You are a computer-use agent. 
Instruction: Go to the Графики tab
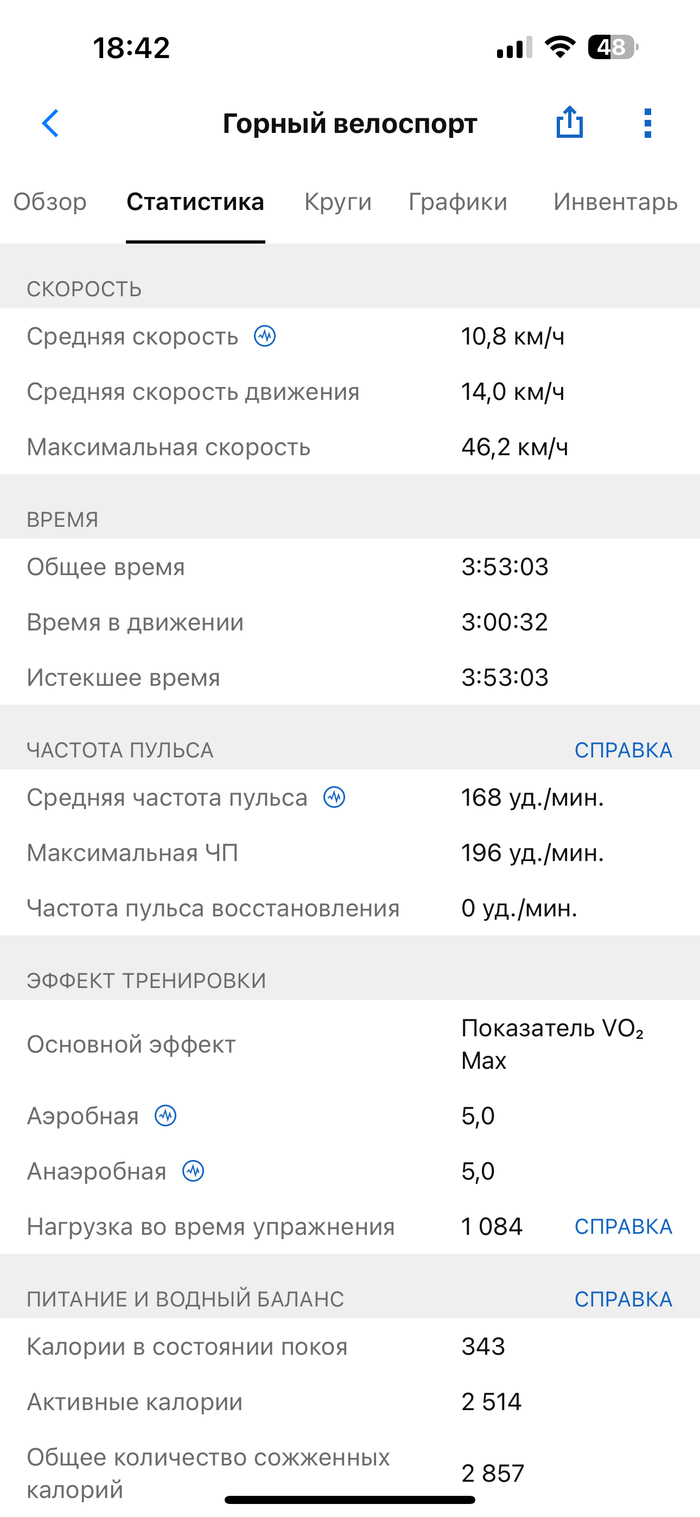(x=458, y=202)
